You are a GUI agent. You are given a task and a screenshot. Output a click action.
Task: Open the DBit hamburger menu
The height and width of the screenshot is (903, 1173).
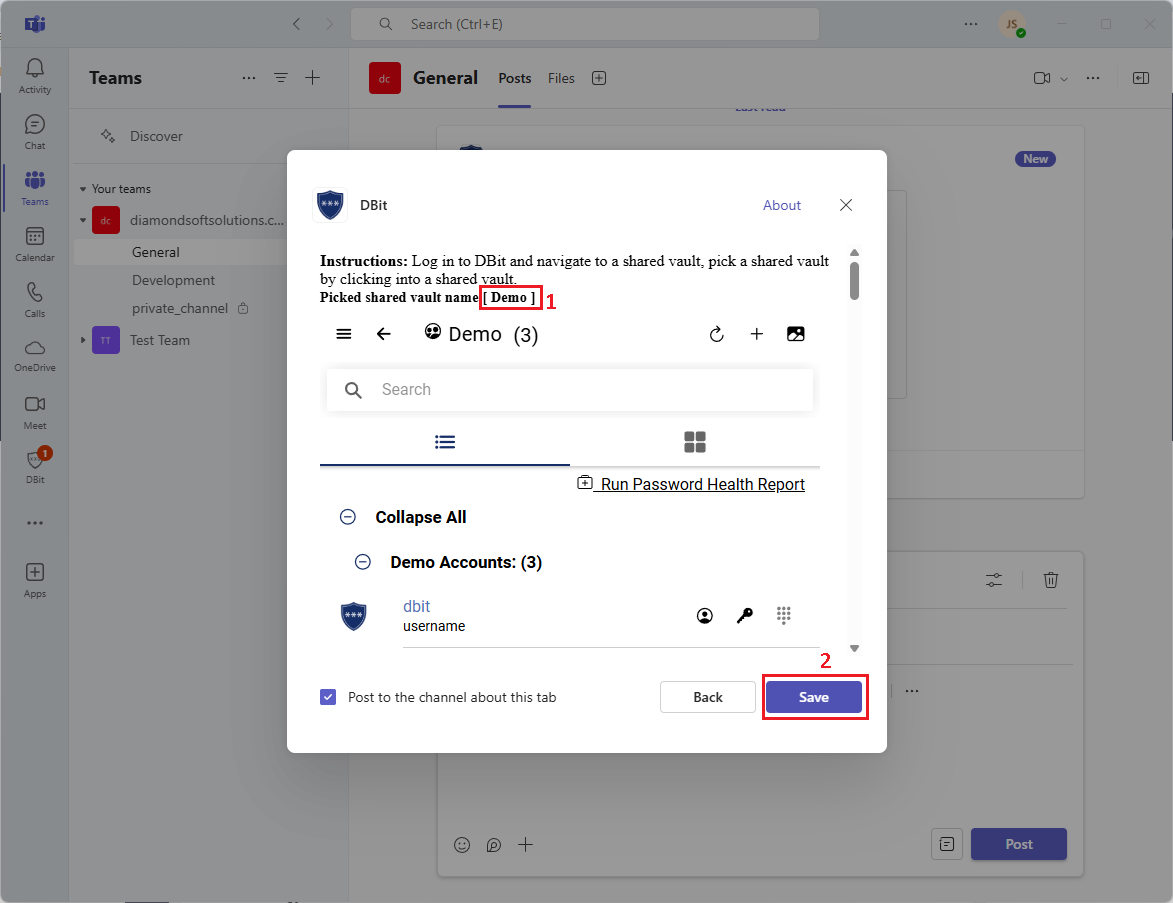point(343,334)
